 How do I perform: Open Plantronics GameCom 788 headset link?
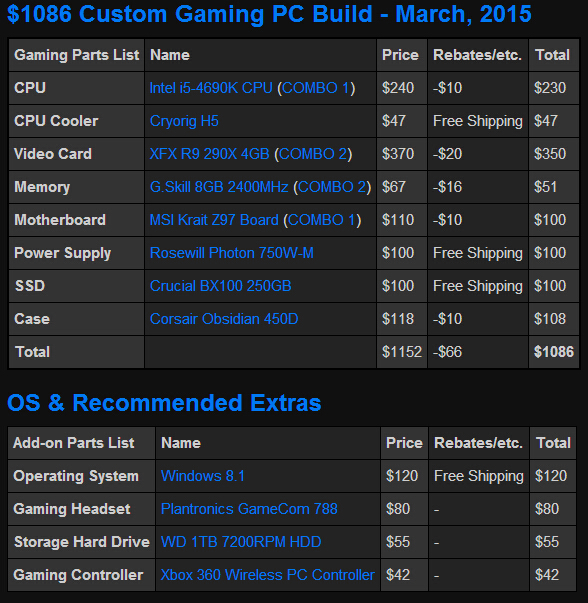click(249, 509)
